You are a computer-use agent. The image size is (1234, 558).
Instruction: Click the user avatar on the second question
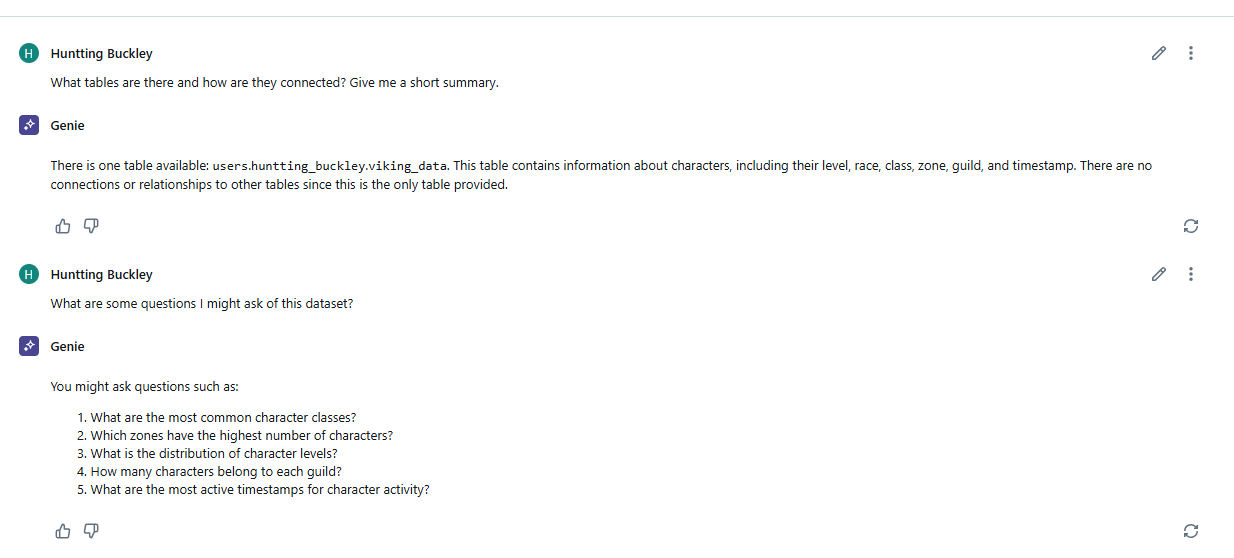coord(29,274)
